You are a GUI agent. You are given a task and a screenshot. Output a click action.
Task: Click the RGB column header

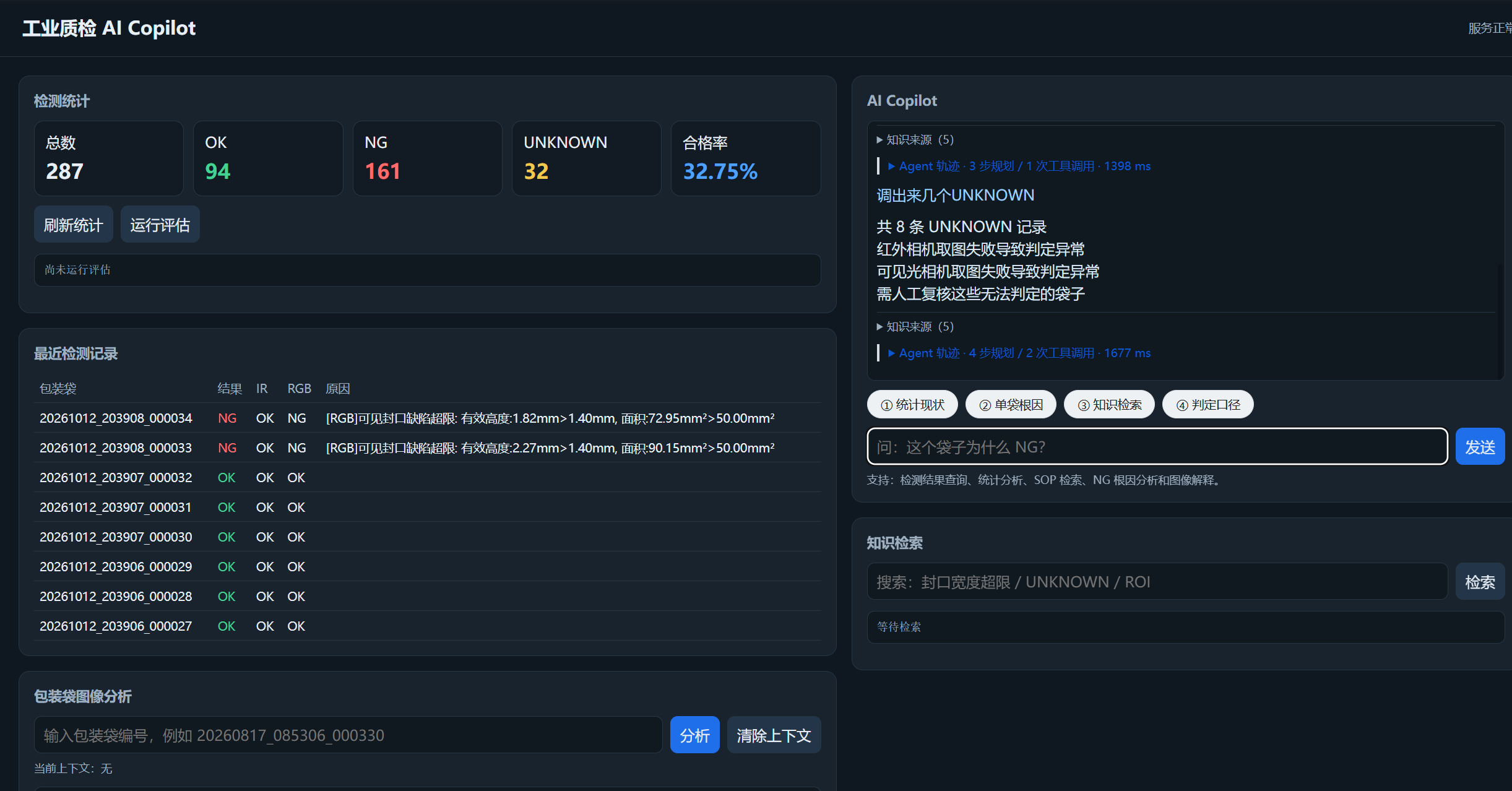pyautogui.click(x=300, y=389)
